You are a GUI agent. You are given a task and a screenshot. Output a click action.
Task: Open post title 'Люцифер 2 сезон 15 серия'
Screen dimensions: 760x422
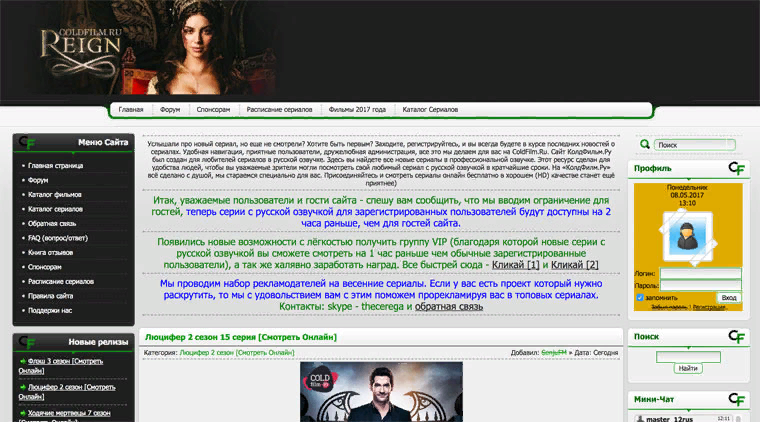pos(241,337)
